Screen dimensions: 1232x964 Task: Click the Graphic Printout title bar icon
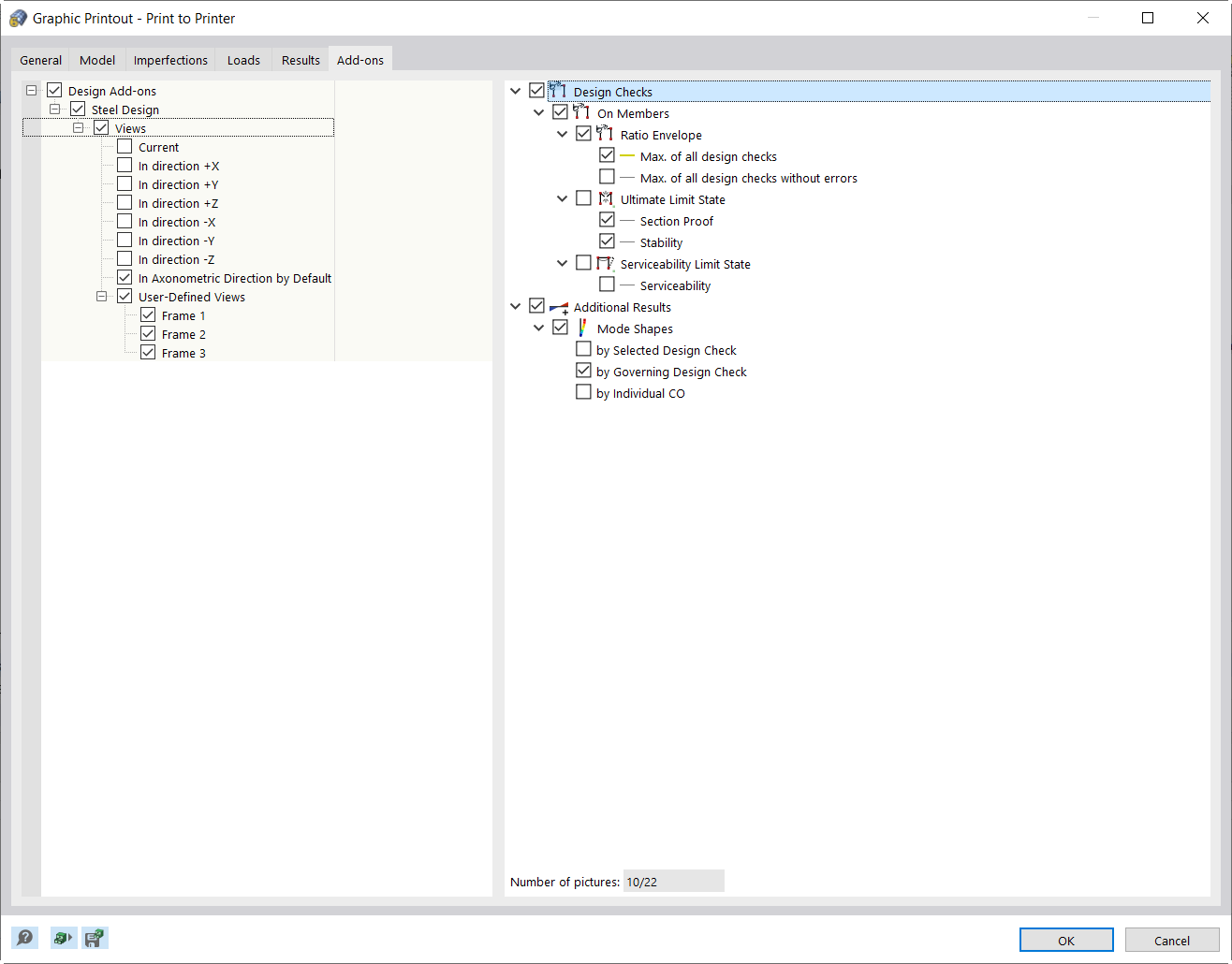(18, 18)
